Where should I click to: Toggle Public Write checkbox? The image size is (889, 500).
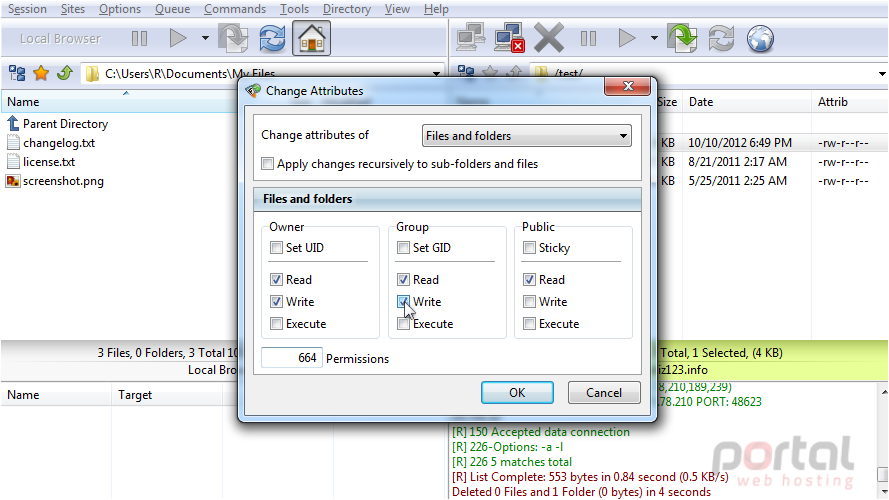[x=529, y=302]
